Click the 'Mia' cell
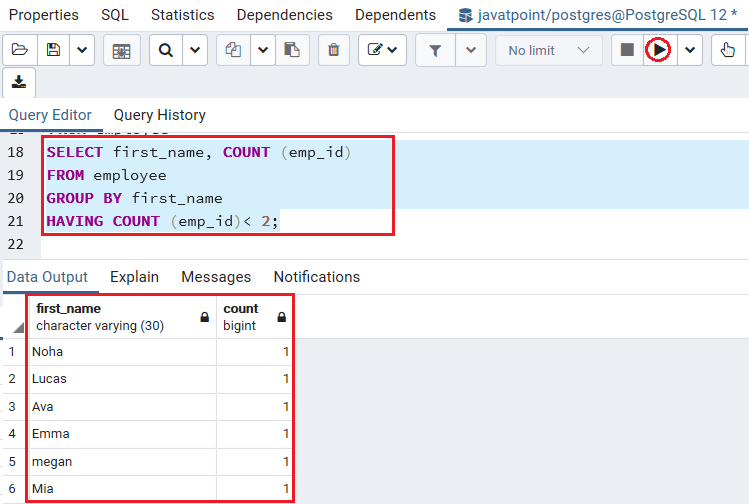This screenshot has height=504, width=749. pos(122,489)
